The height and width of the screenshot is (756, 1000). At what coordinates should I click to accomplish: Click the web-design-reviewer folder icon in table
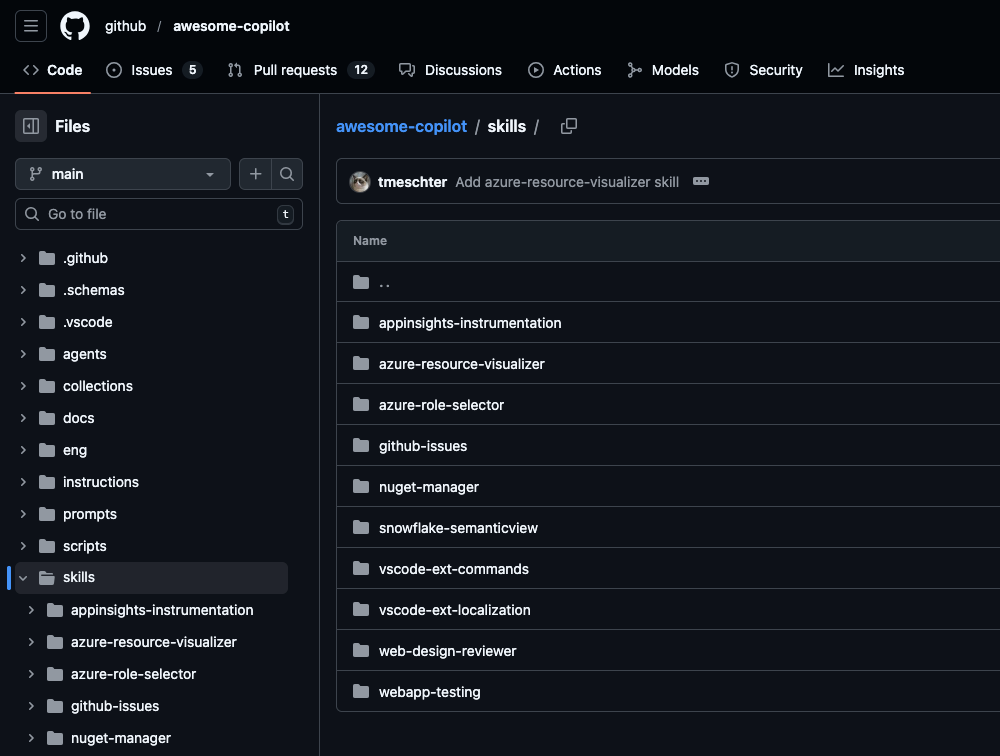click(x=361, y=651)
